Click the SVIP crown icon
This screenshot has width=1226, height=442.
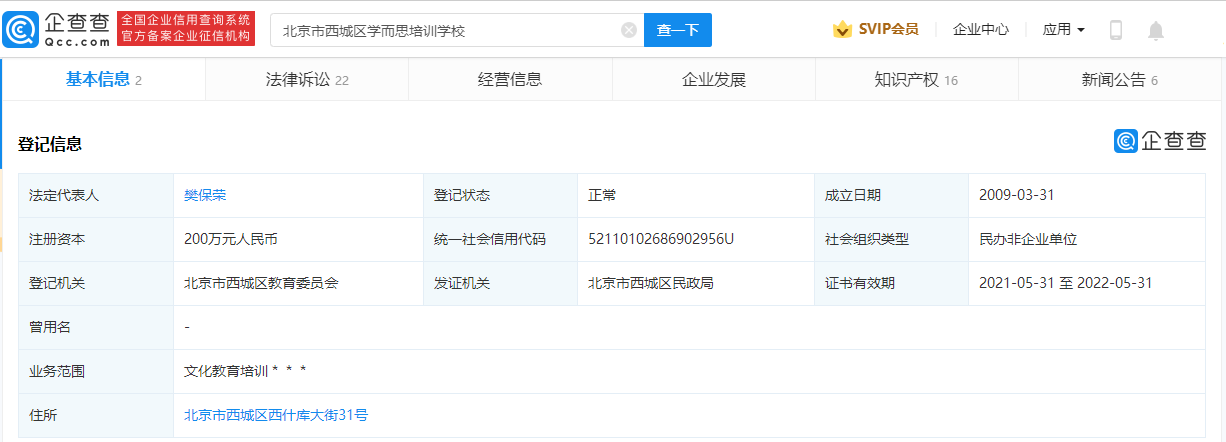842,30
